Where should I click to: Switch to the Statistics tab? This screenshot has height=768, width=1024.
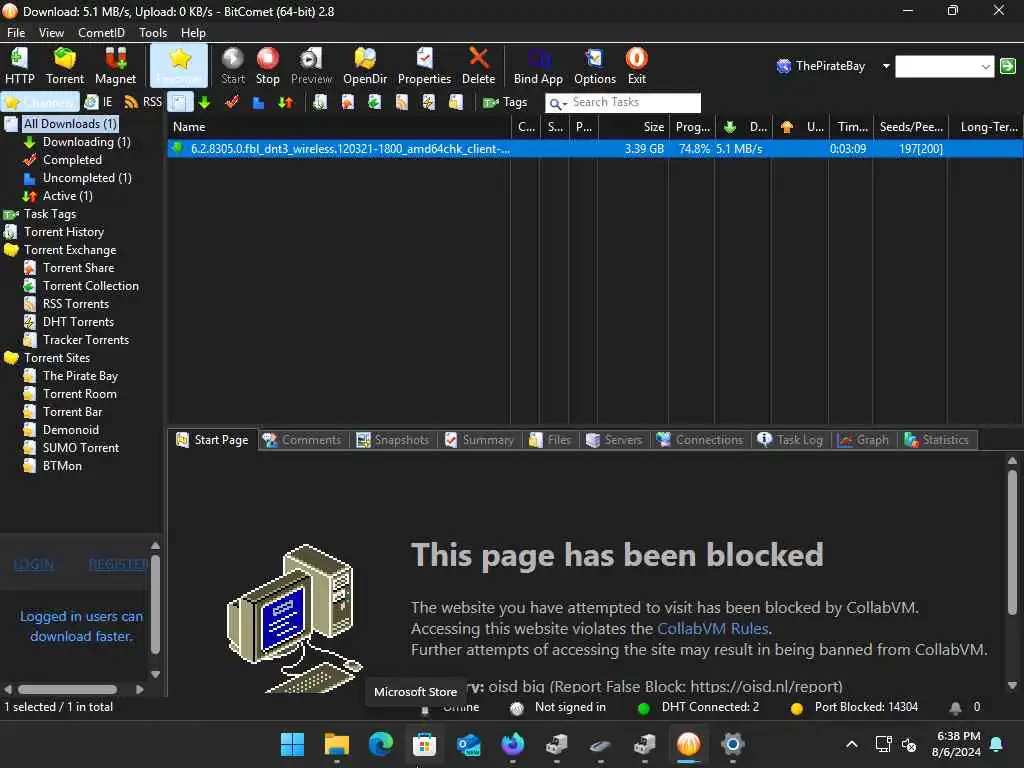(x=936, y=440)
